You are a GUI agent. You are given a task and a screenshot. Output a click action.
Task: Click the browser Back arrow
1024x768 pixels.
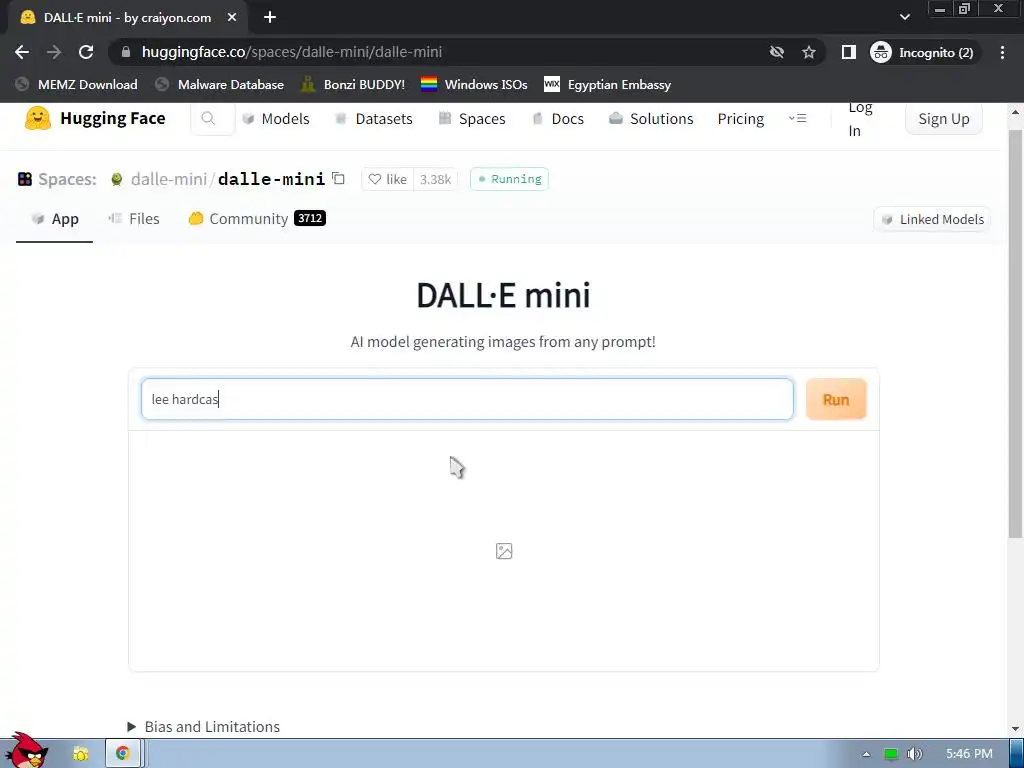(x=22, y=52)
